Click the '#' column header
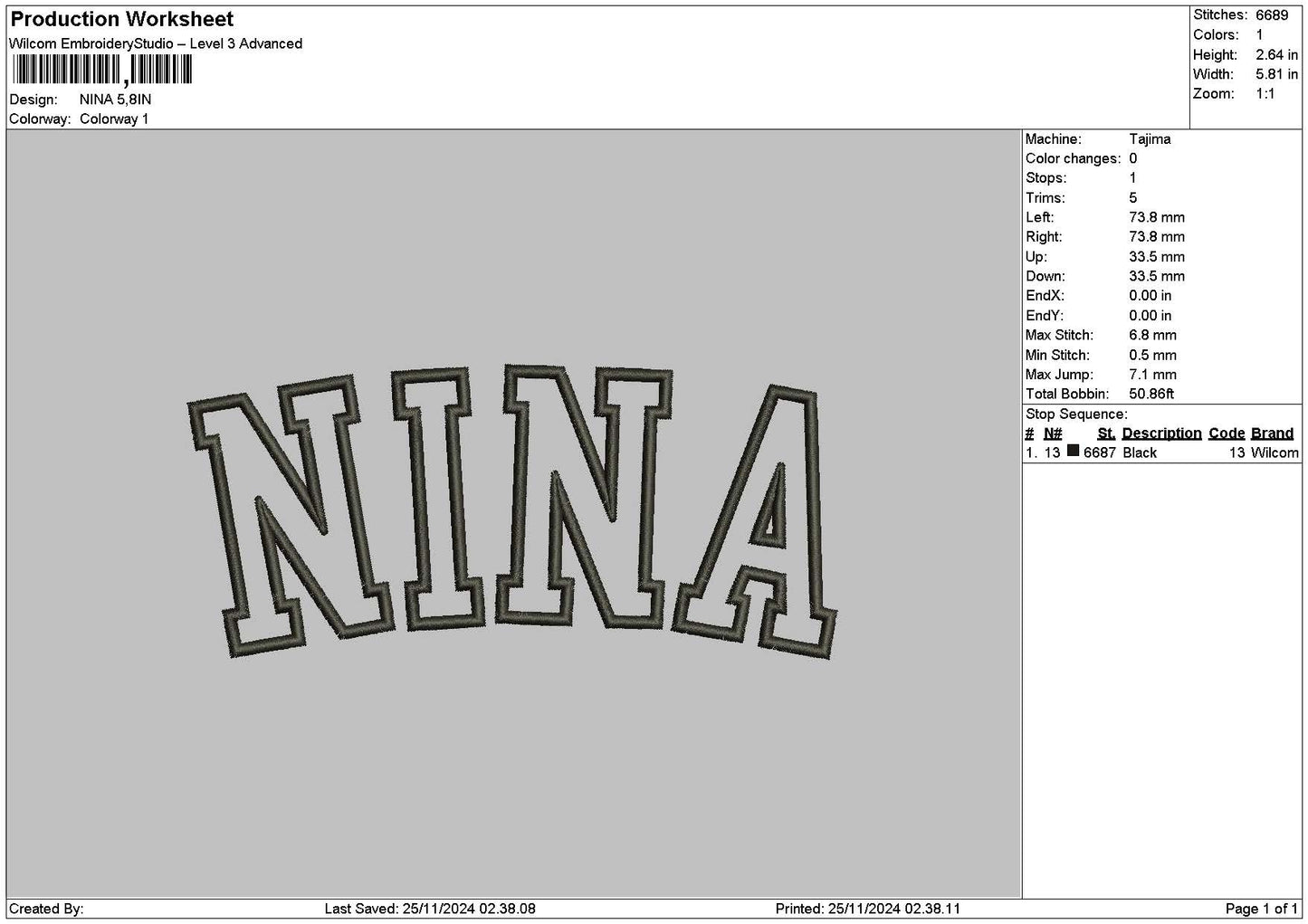The height and width of the screenshot is (924, 1308). tap(1029, 433)
